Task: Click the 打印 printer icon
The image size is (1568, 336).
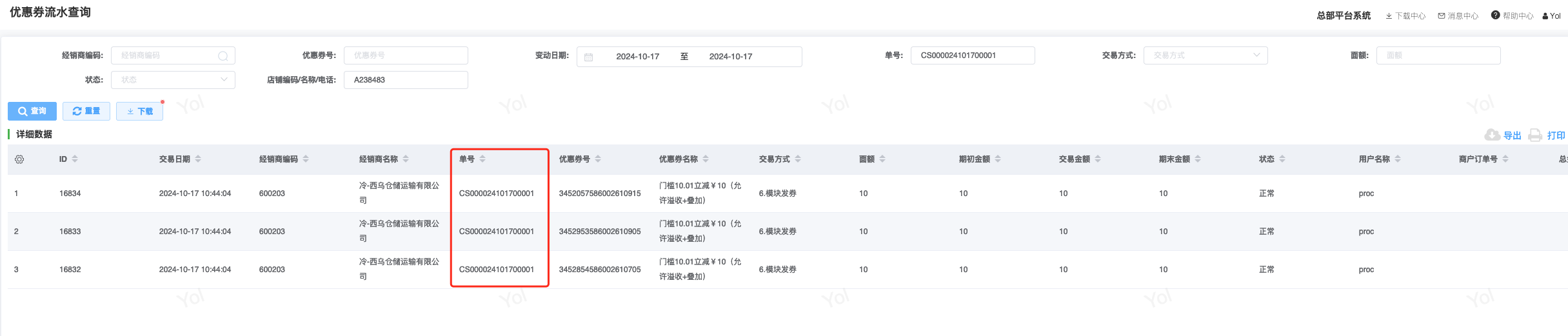Action: coord(1535,135)
